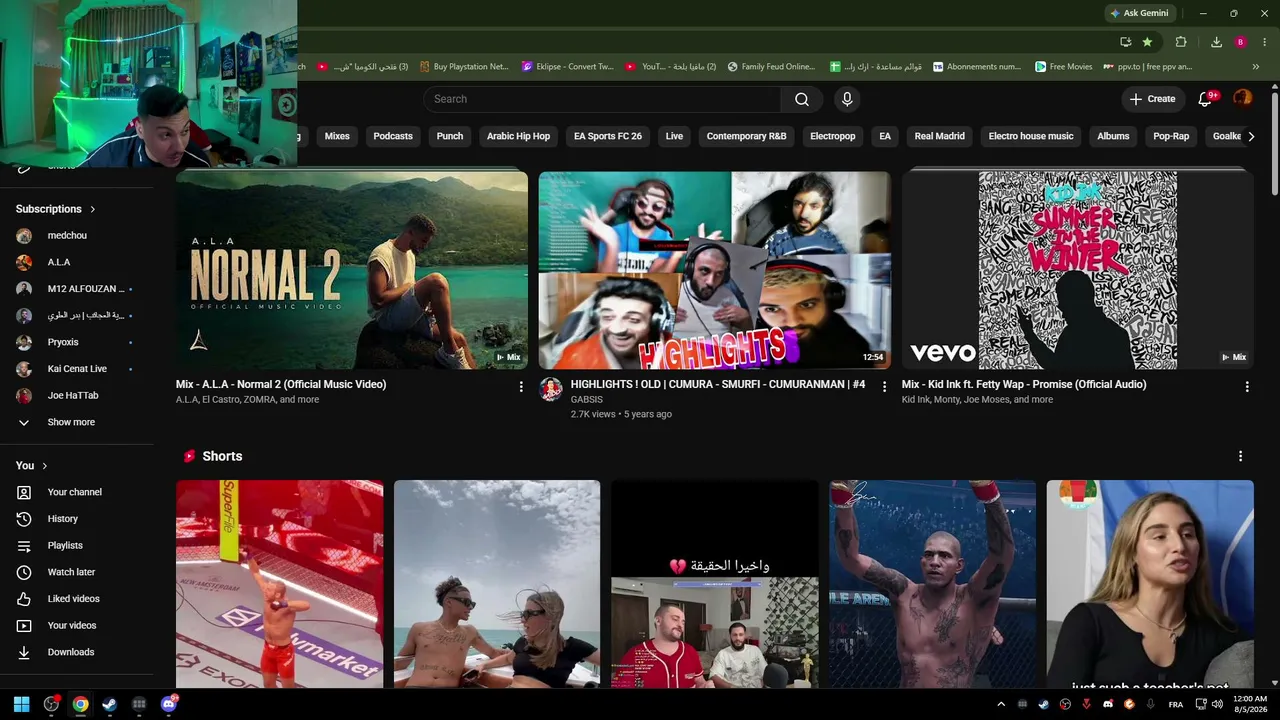Open options menu for HIGHLIGHTS CUMURA video
This screenshot has height=720, width=1280.
884,387
